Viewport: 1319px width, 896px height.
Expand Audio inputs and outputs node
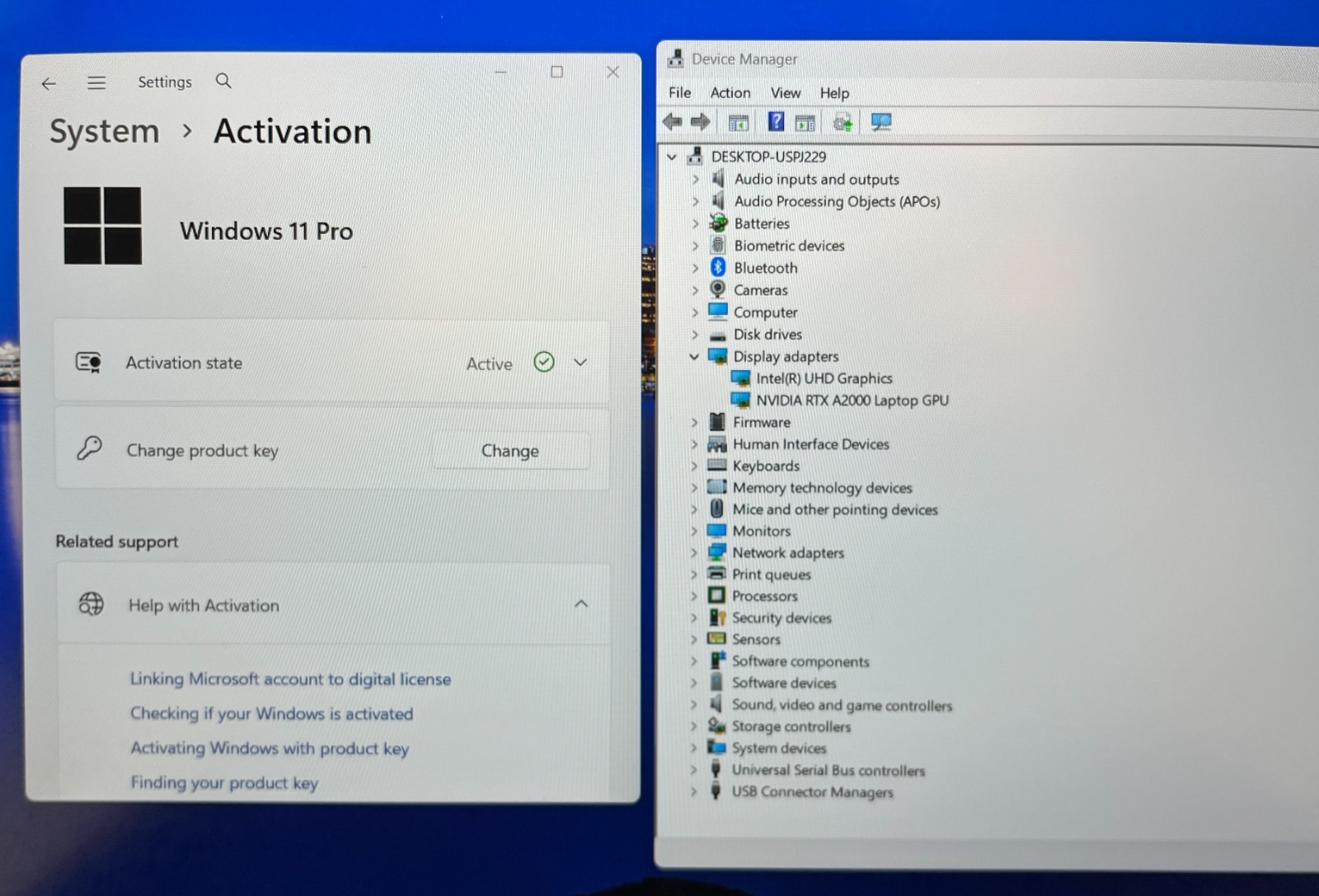695,179
